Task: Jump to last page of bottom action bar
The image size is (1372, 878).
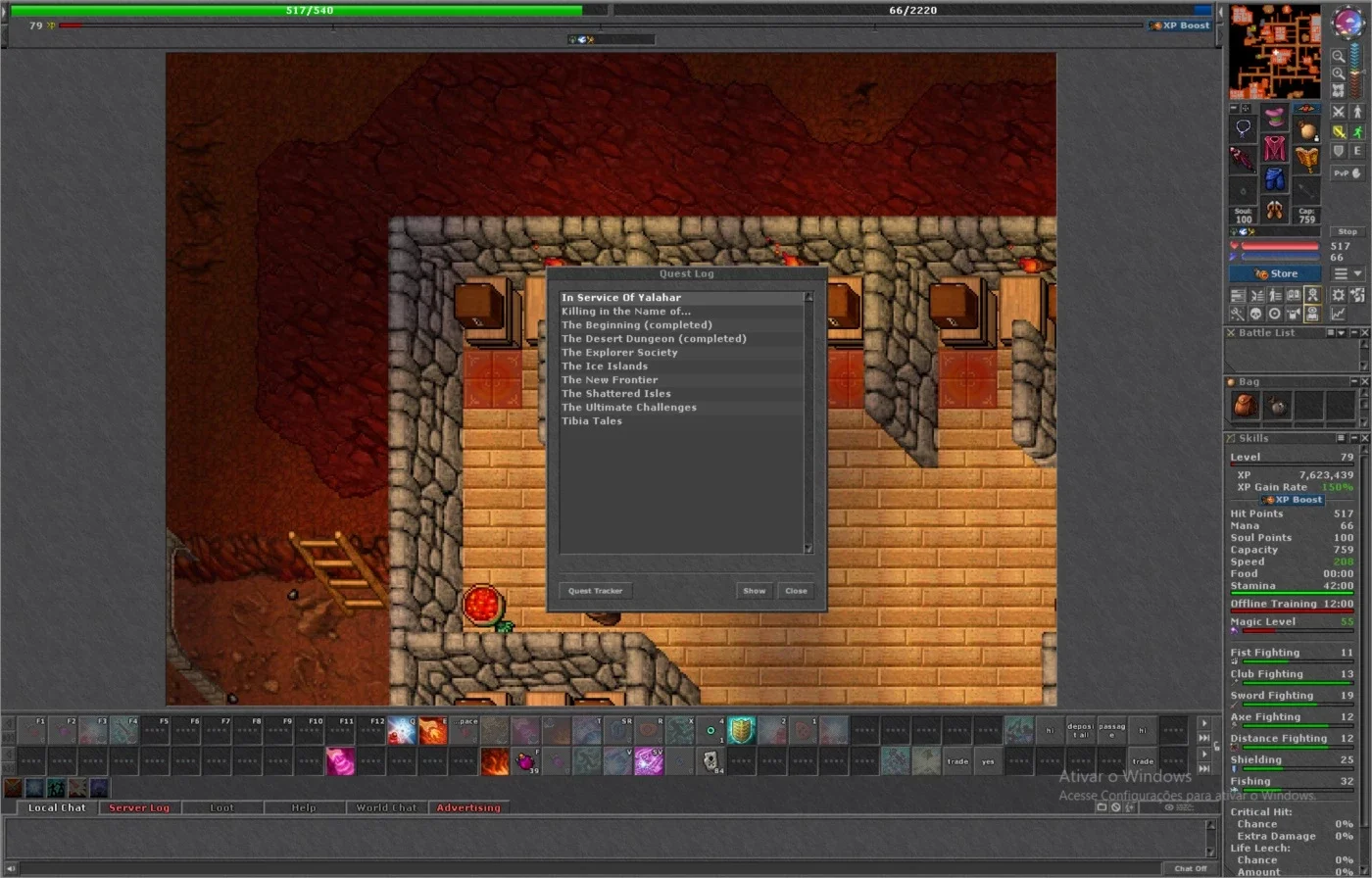Action: coord(1204,768)
